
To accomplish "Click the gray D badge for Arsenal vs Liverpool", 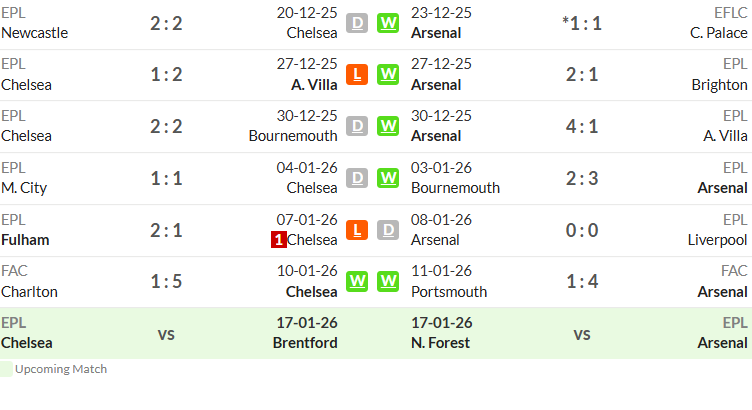I will pos(388,230).
